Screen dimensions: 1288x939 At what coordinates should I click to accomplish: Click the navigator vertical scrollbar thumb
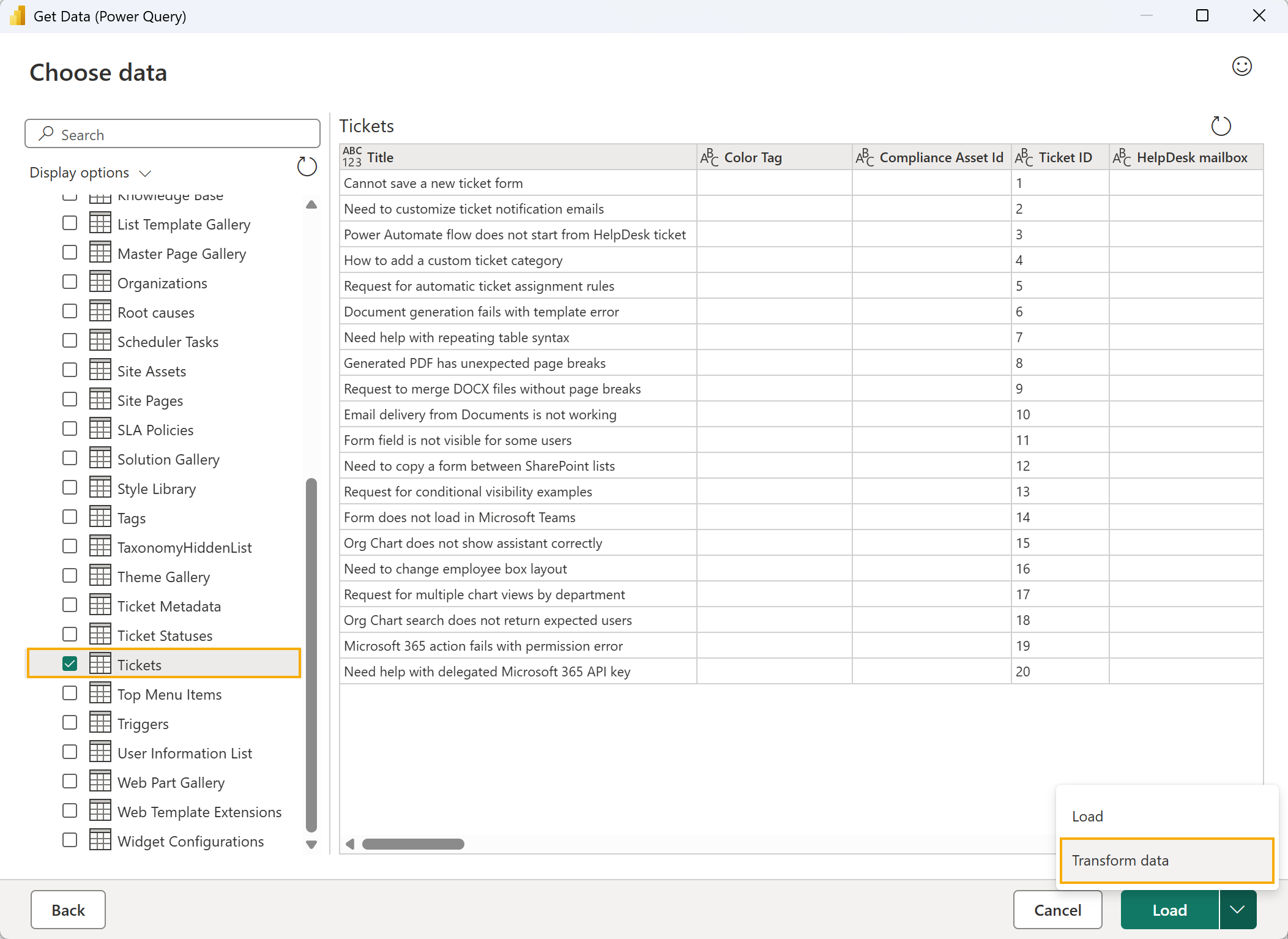point(311,655)
